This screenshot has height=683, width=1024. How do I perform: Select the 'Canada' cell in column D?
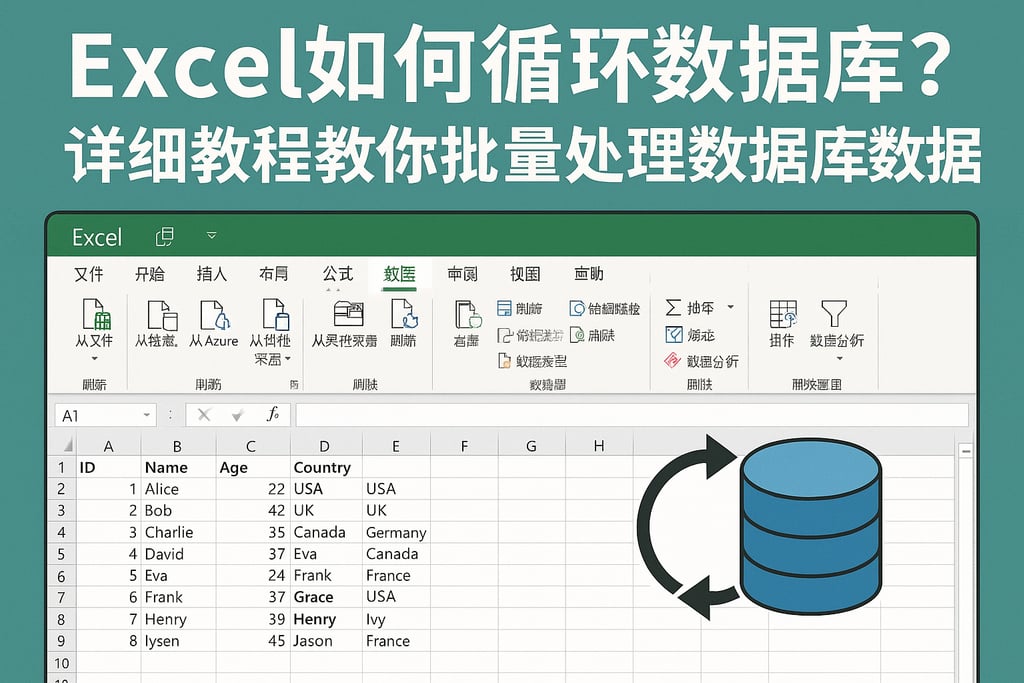pos(326,533)
